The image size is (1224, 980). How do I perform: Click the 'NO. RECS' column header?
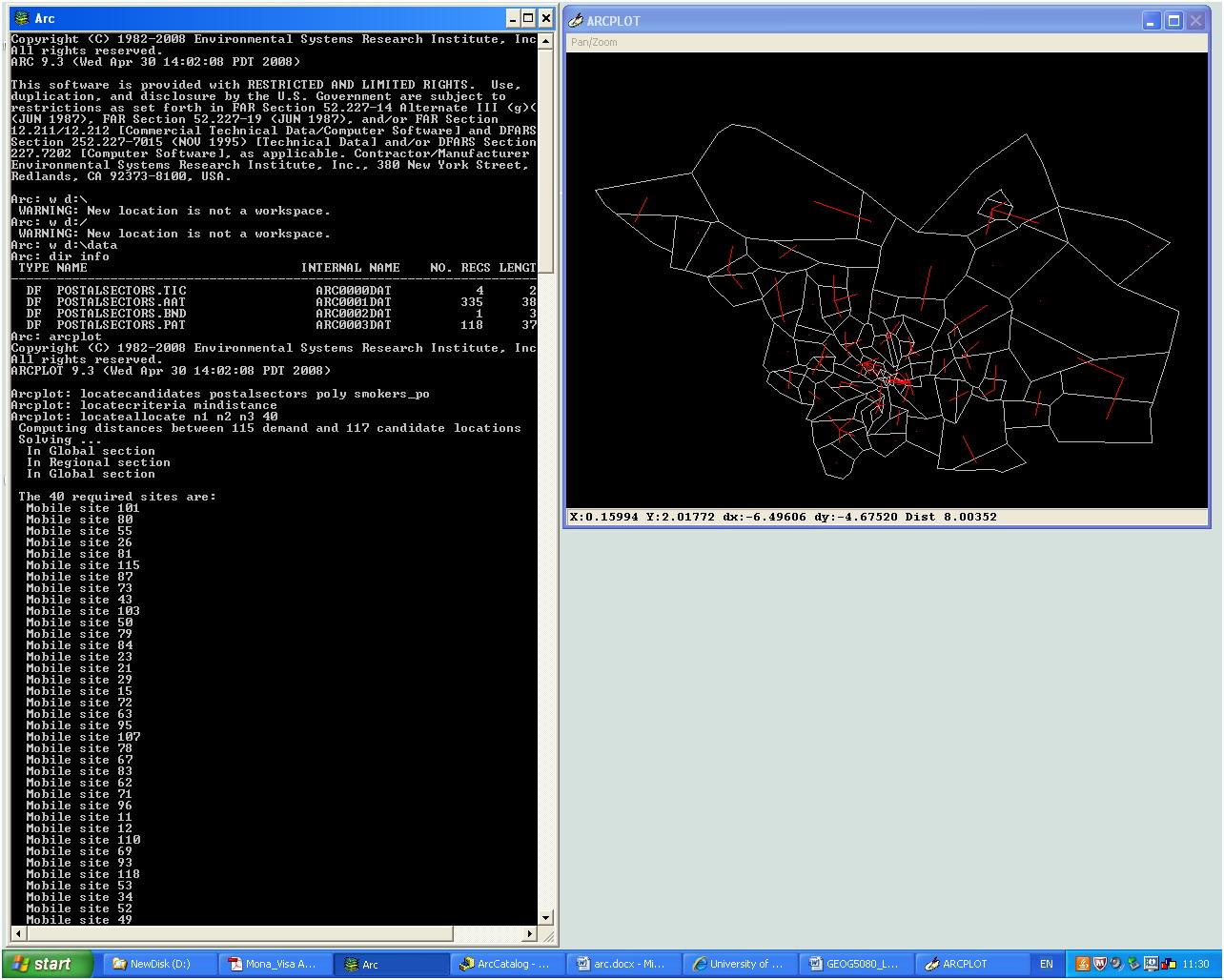[x=460, y=268]
